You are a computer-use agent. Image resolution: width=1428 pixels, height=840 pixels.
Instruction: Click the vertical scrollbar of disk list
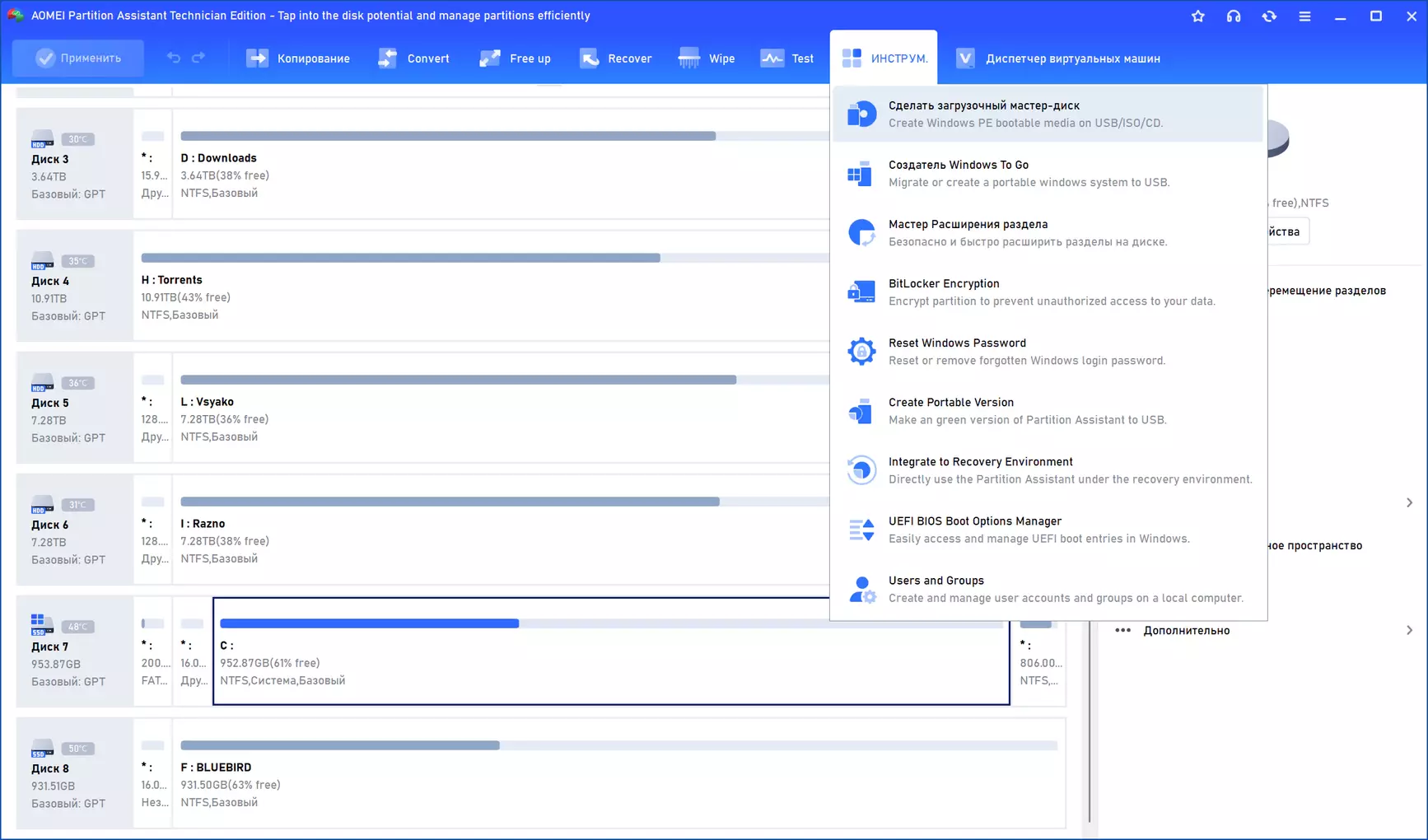[1090, 721]
